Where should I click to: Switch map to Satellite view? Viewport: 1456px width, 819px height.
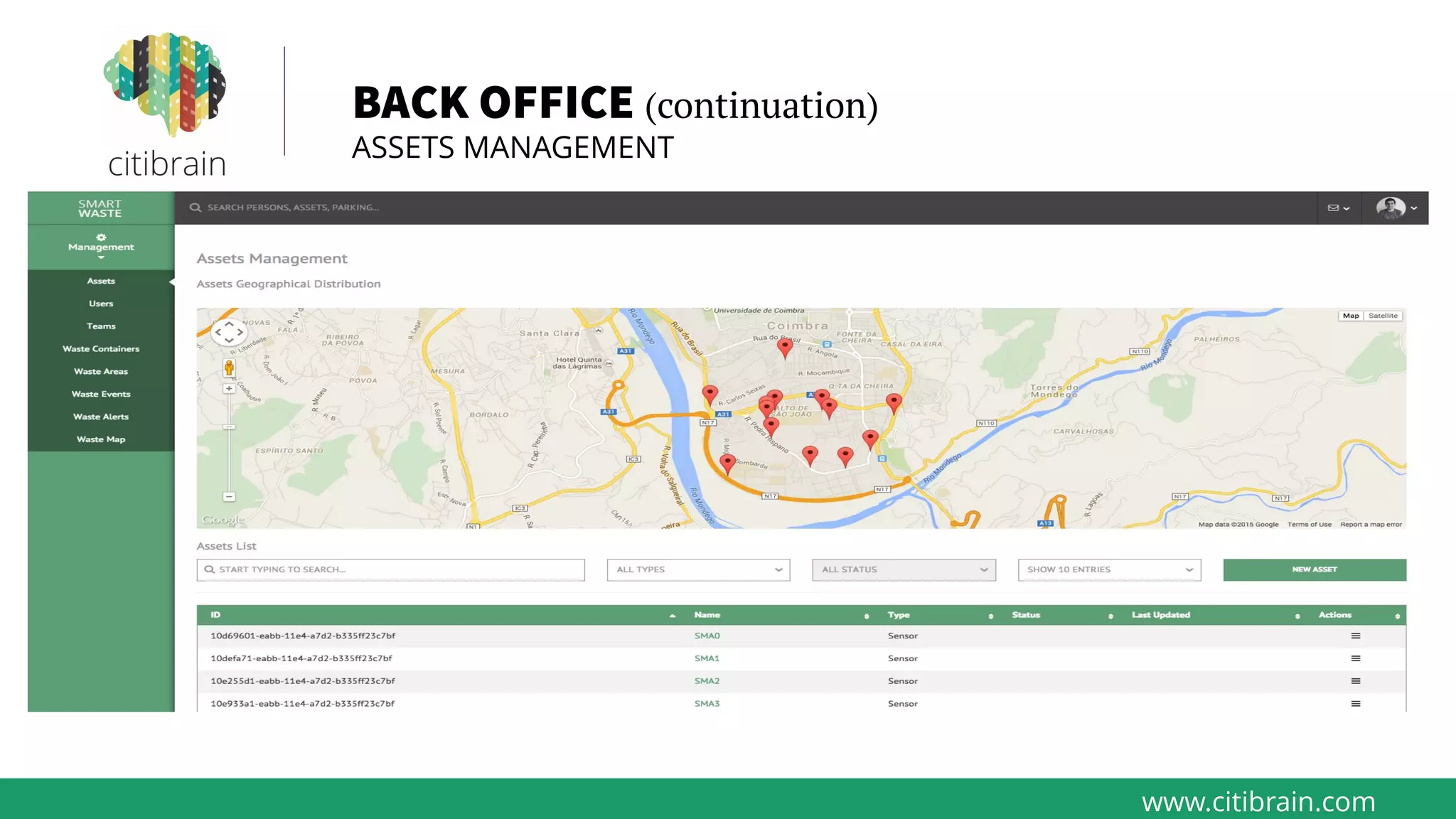[x=1383, y=316]
